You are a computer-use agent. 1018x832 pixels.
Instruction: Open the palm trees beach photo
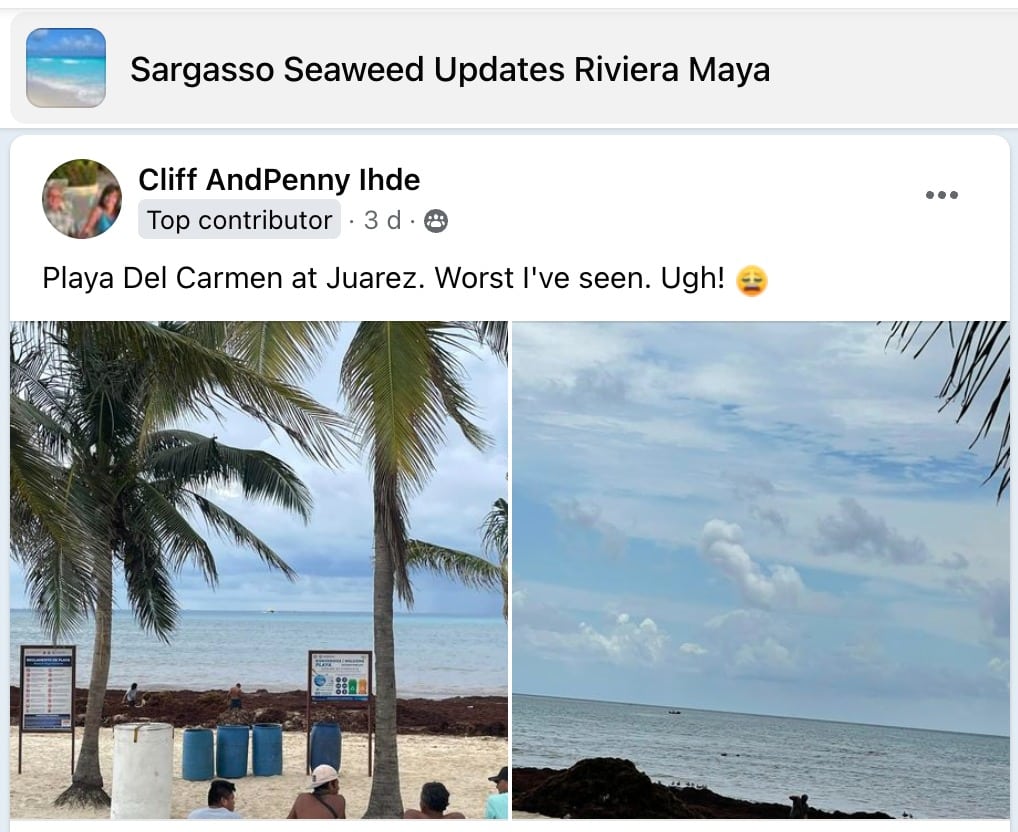[259, 570]
